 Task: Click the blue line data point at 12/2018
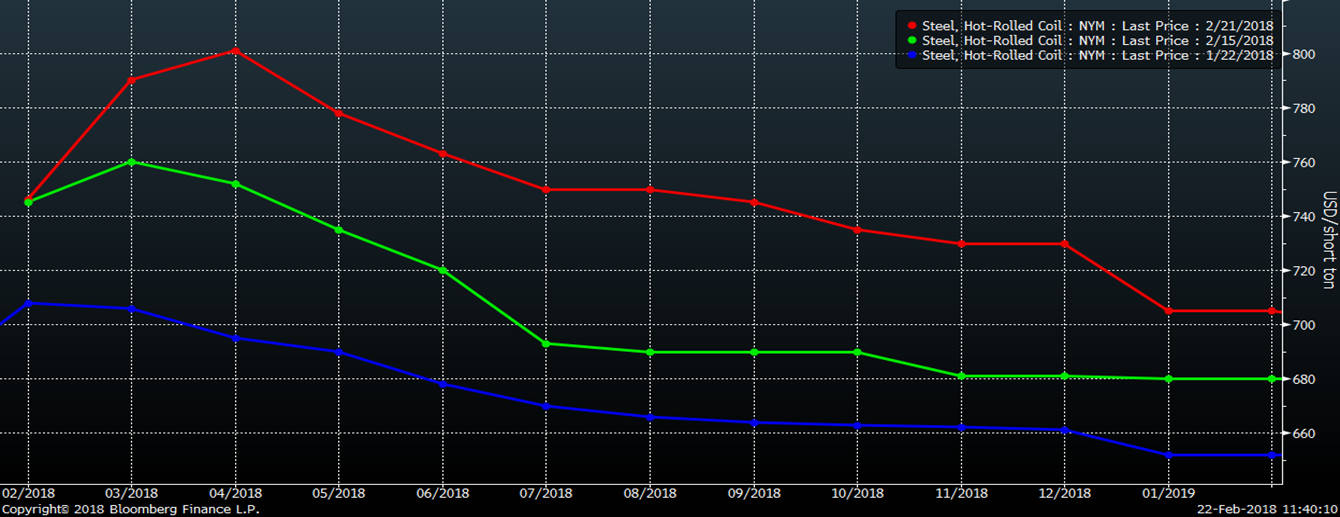pos(1065,430)
